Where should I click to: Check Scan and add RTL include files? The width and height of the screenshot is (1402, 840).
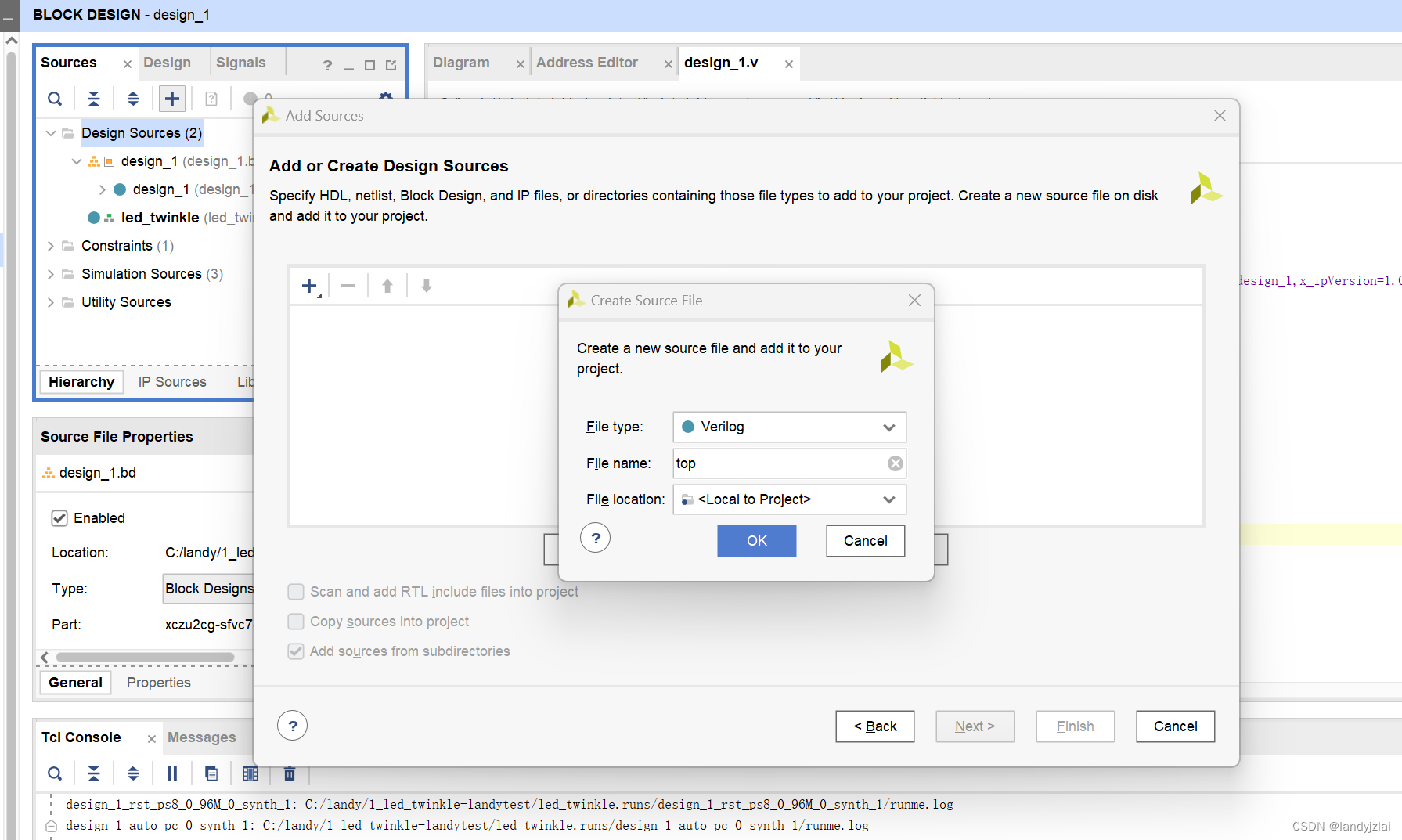pyautogui.click(x=296, y=592)
